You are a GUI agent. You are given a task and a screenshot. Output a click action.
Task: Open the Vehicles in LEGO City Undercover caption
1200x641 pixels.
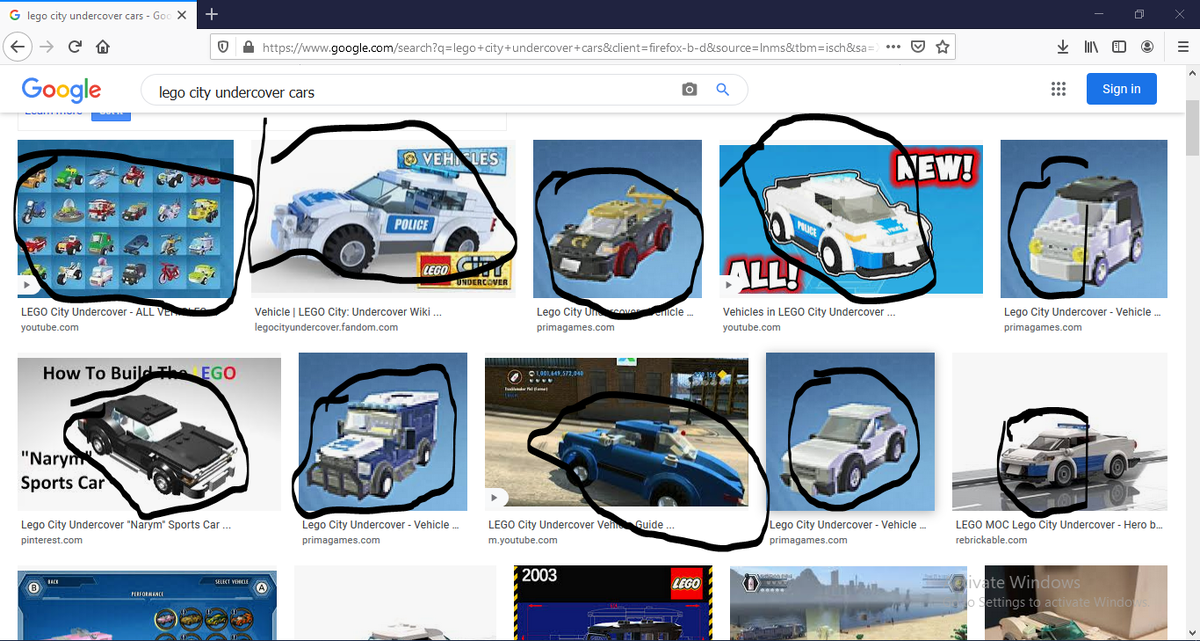click(808, 312)
